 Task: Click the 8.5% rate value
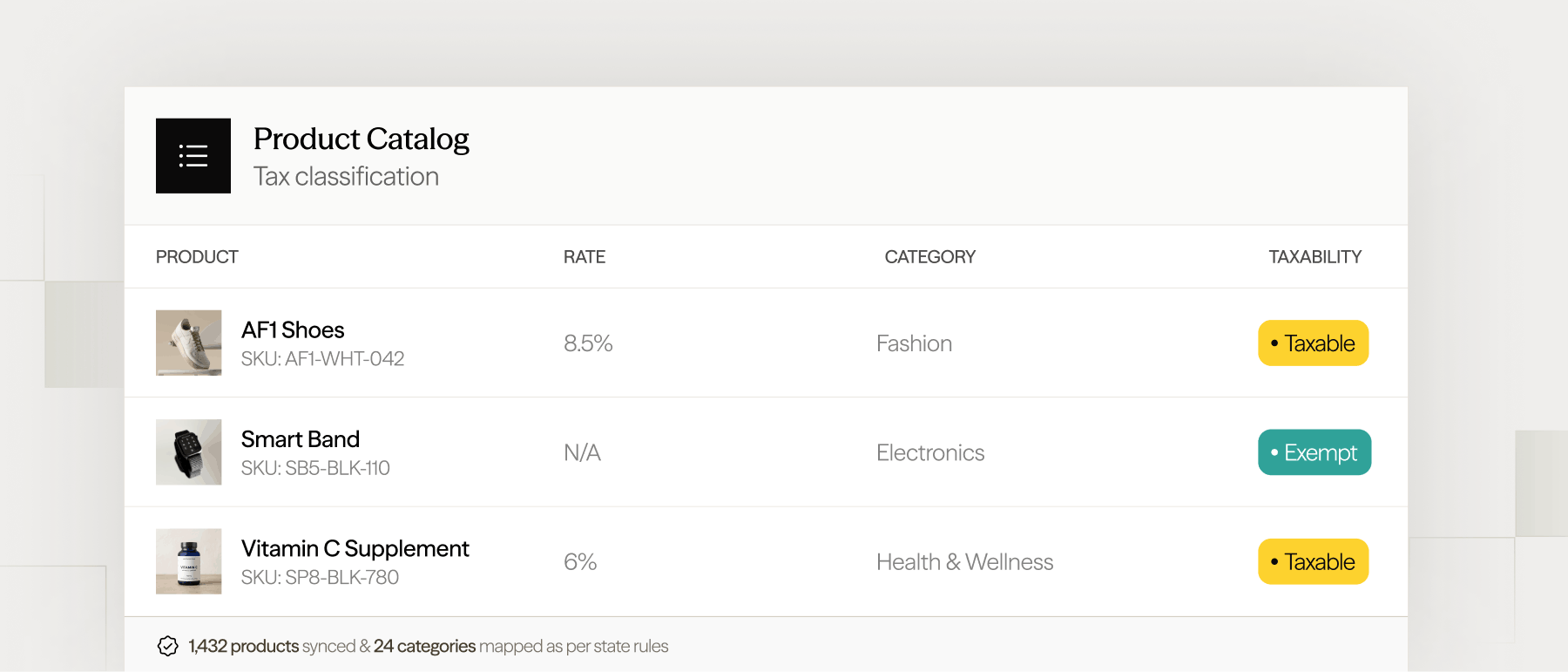(588, 343)
